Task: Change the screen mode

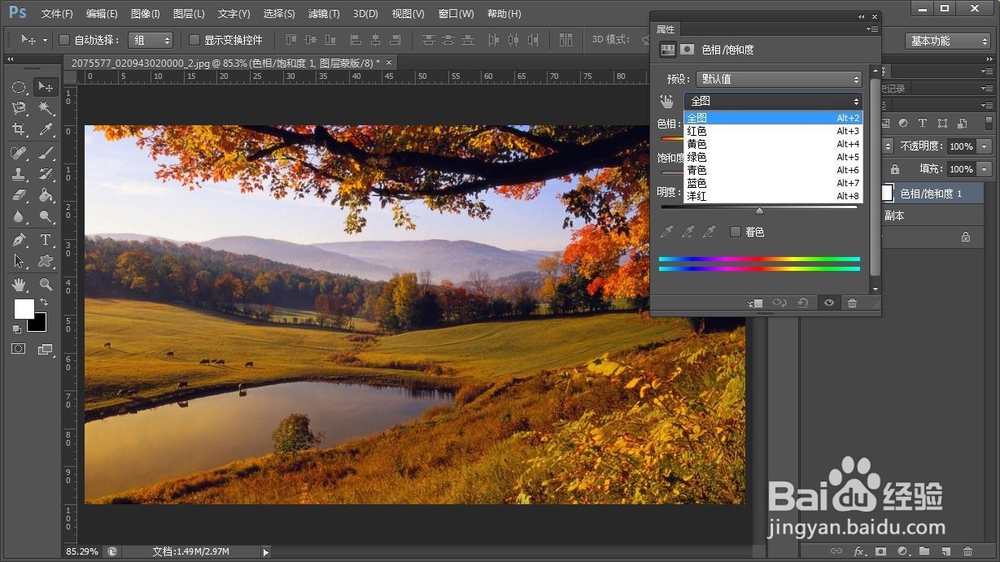Action: coord(45,349)
